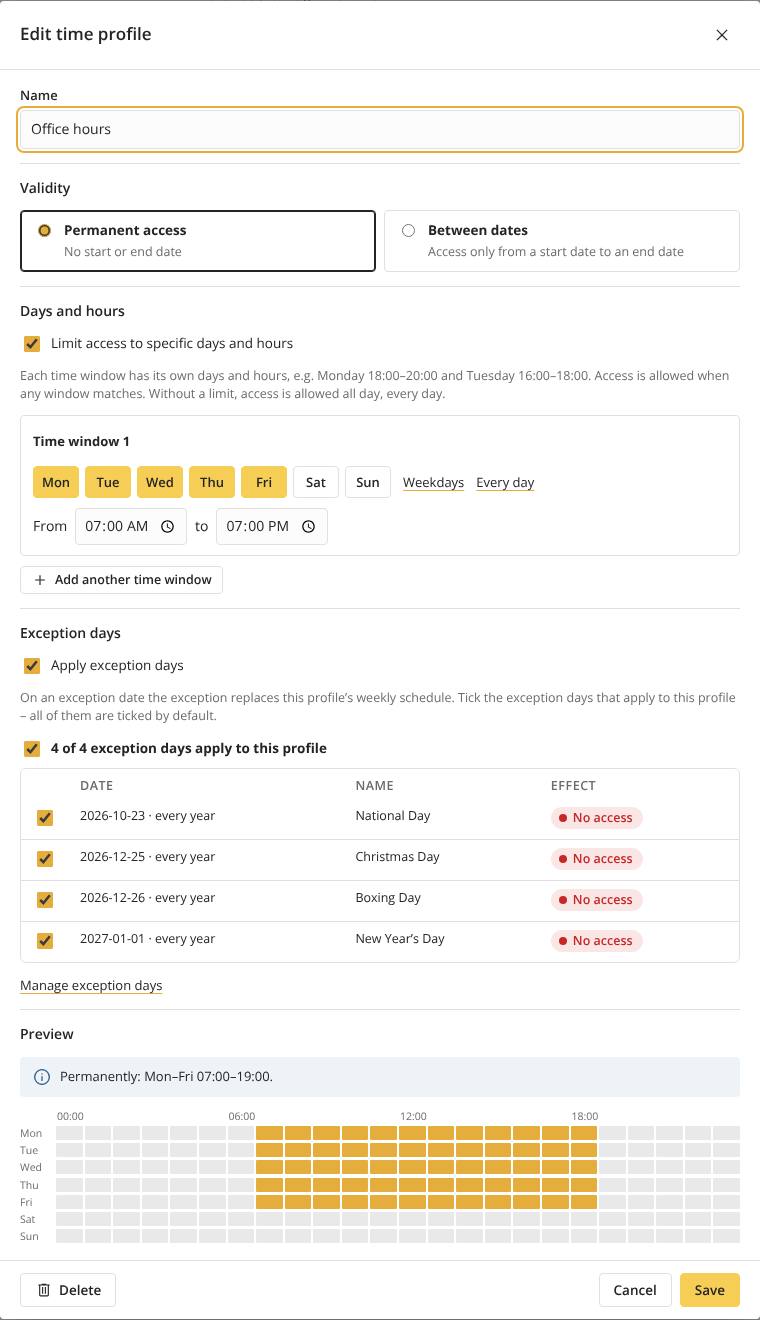Click the Cancel button
The height and width of the screenshot is (1320, 760).
click(x=635, y=1290)
